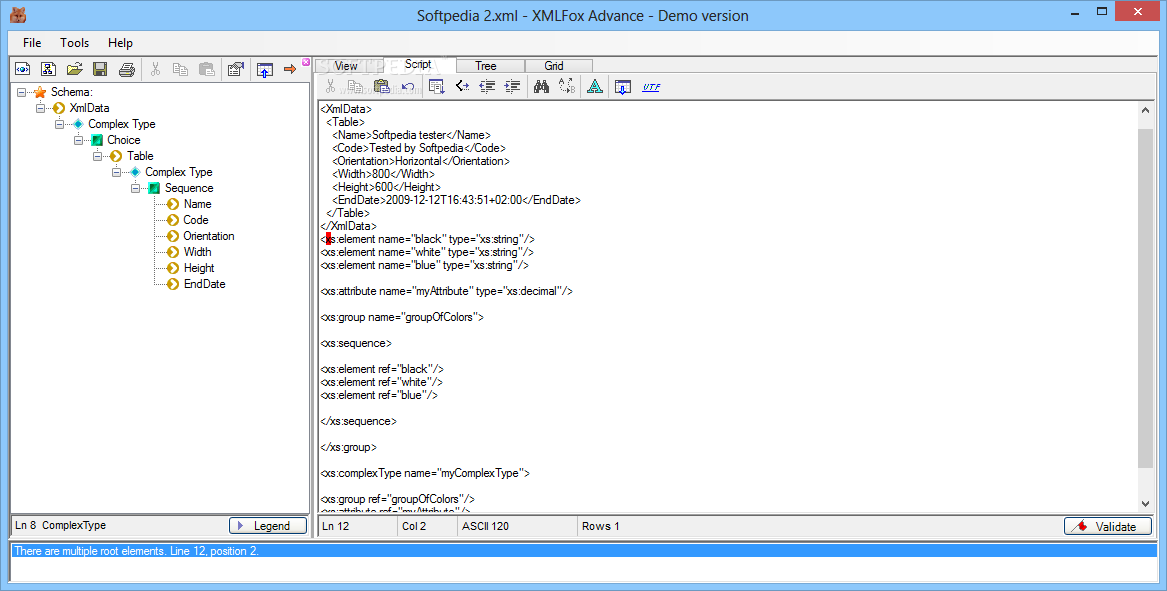
Task: Click the curved undo arrow in the script toolbar
Action: click(x=408, y=86)
